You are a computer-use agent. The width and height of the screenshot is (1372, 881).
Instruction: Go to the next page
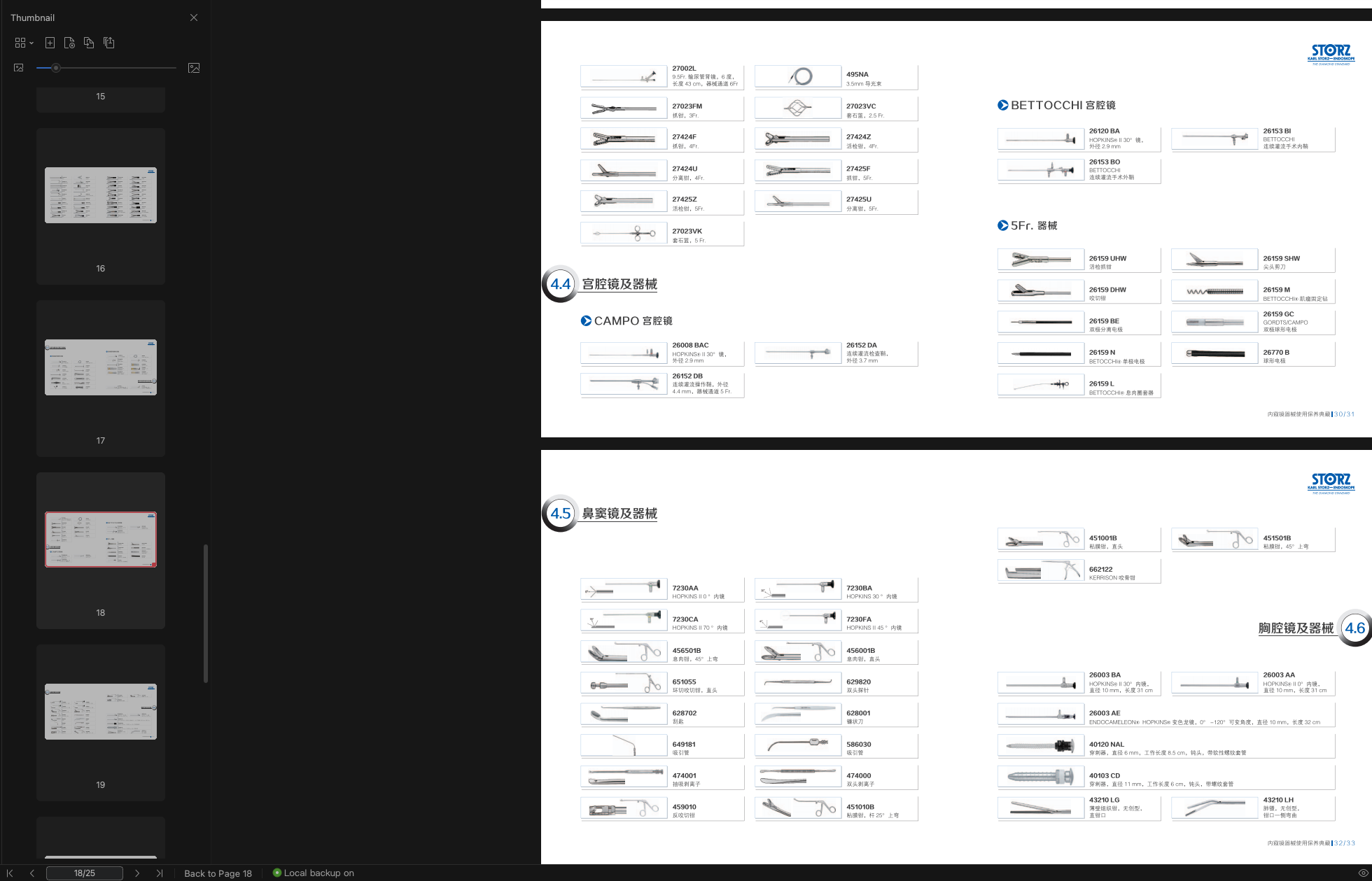click(137, 873)
